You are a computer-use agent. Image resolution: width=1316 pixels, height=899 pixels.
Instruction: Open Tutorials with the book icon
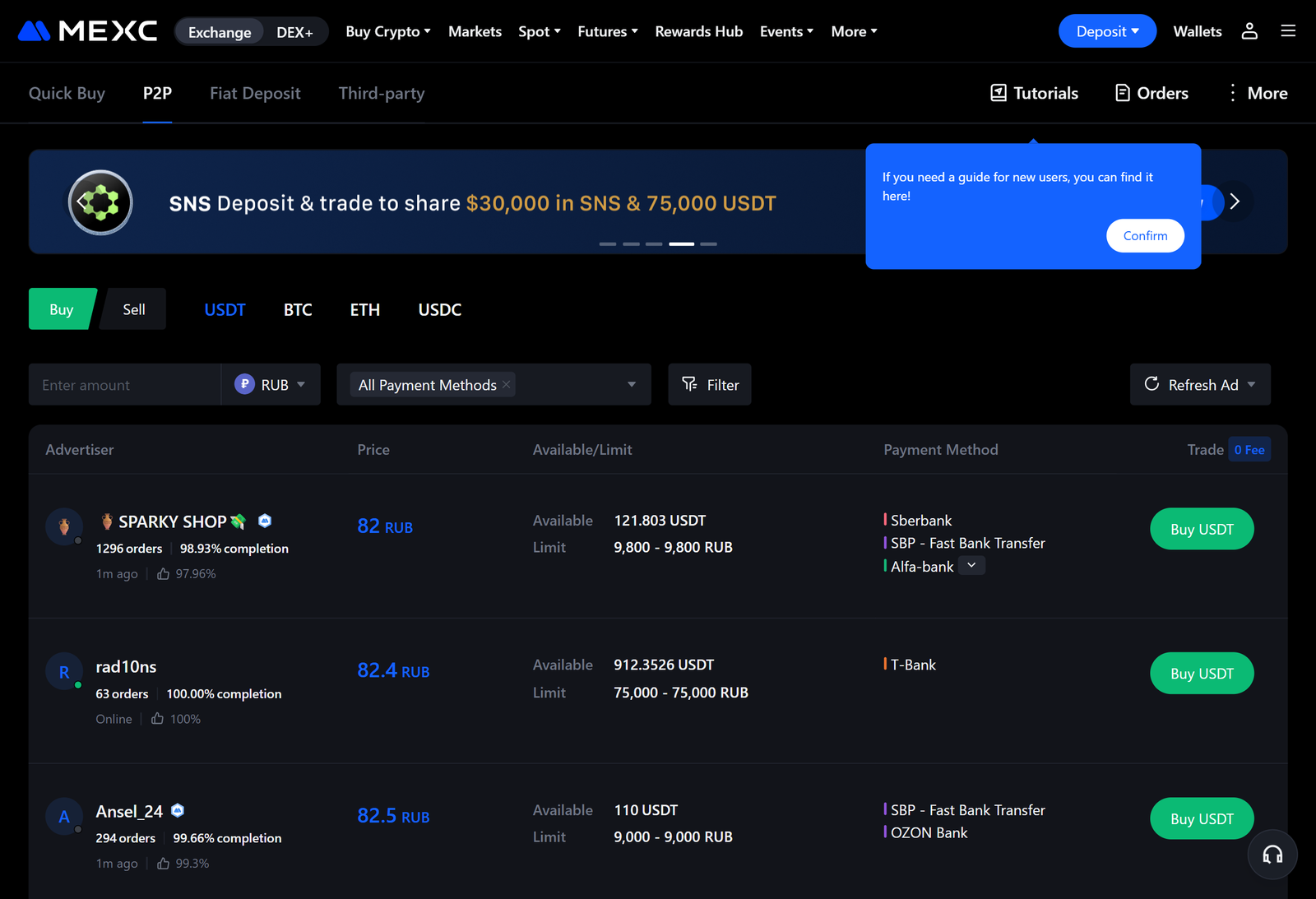coord(1034,93)
